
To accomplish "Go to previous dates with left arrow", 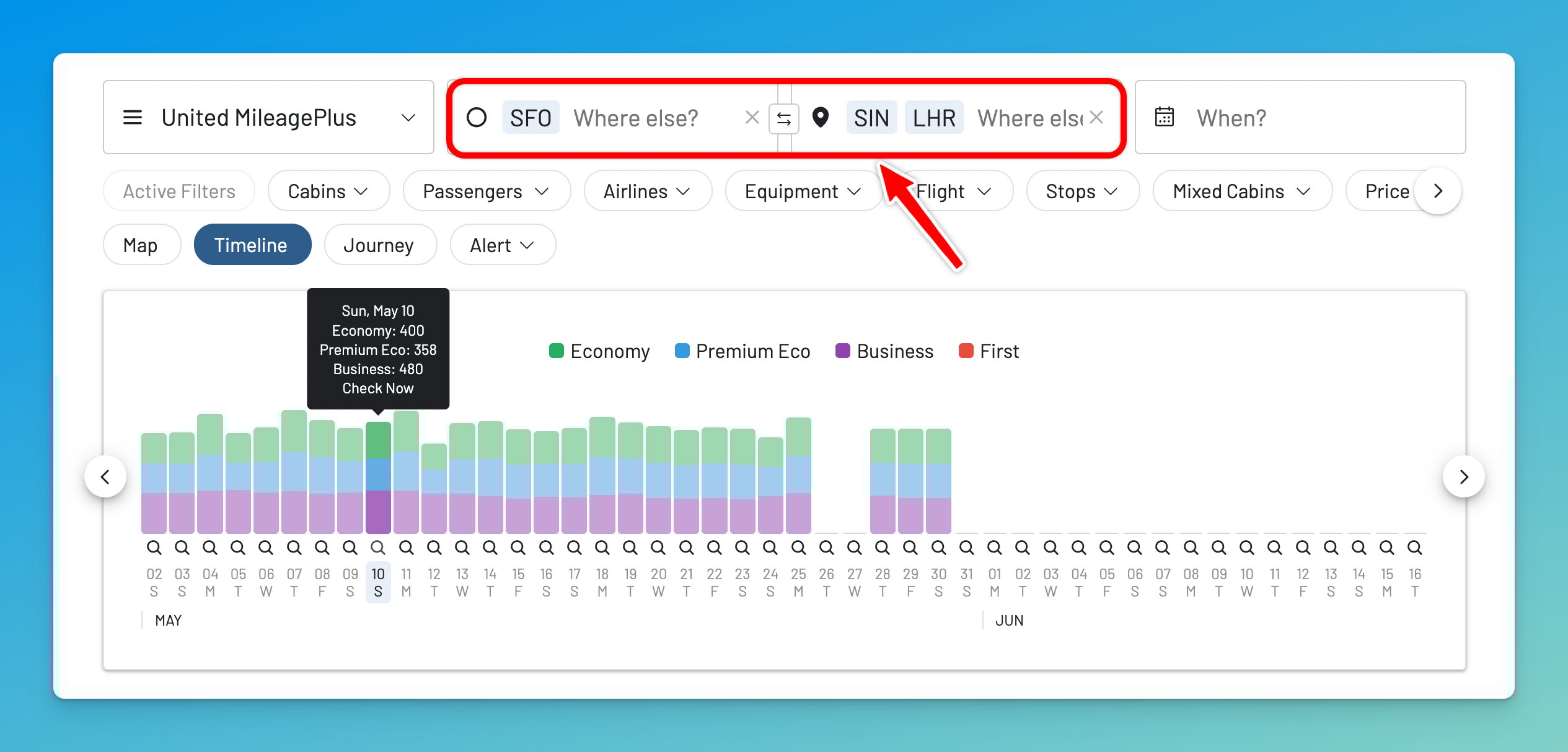I will click(105, 476).
